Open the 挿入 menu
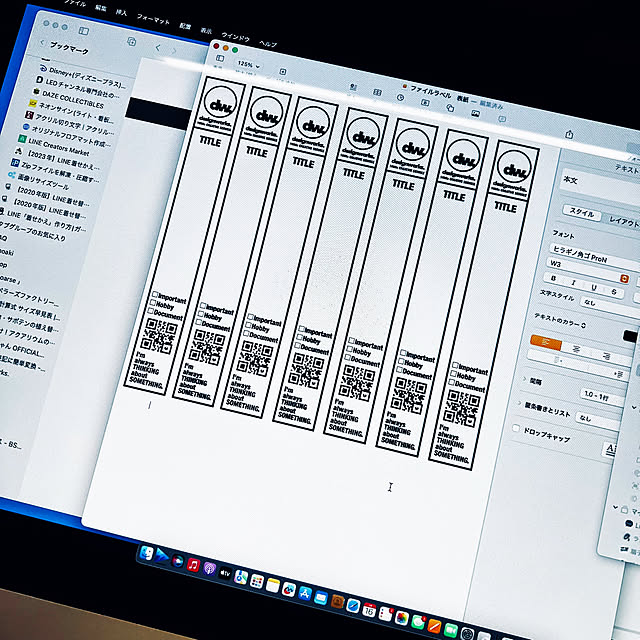The height and width of the screenshot is (640, 640). coord(121,12)
